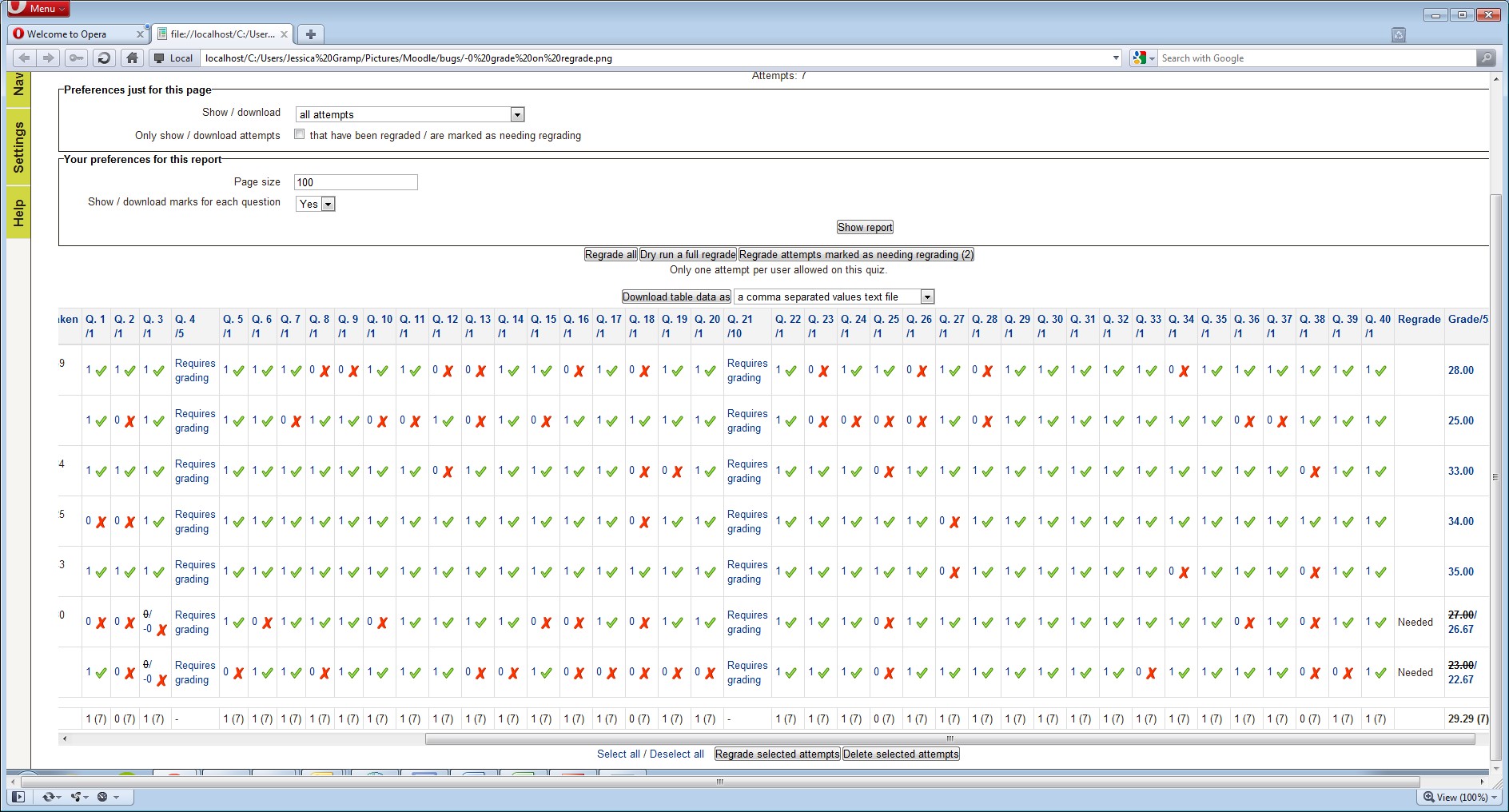
Task: Click Delete selected attempts button
Action: (901, 754)
